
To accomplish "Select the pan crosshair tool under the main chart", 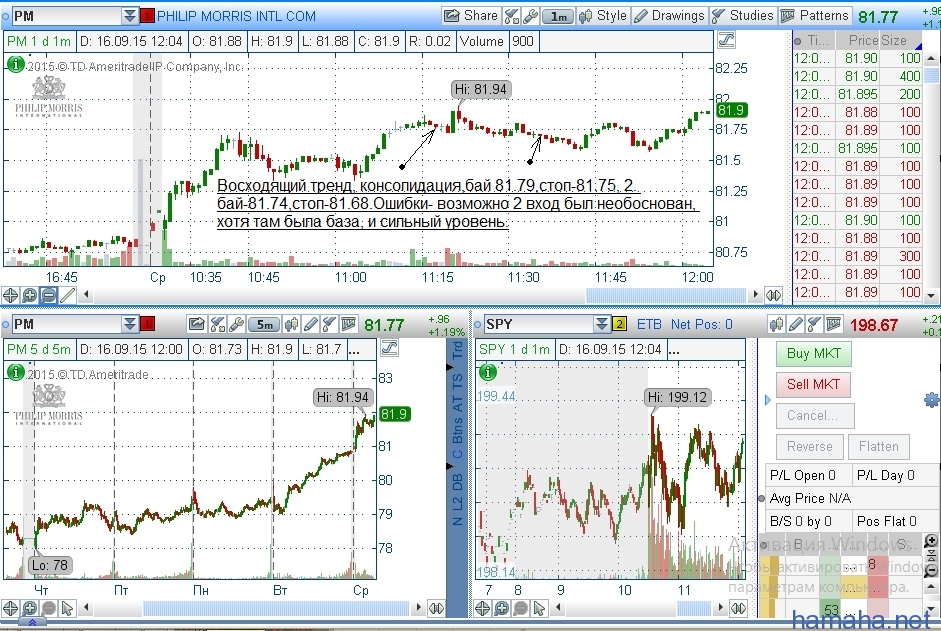I will point(10,295).
